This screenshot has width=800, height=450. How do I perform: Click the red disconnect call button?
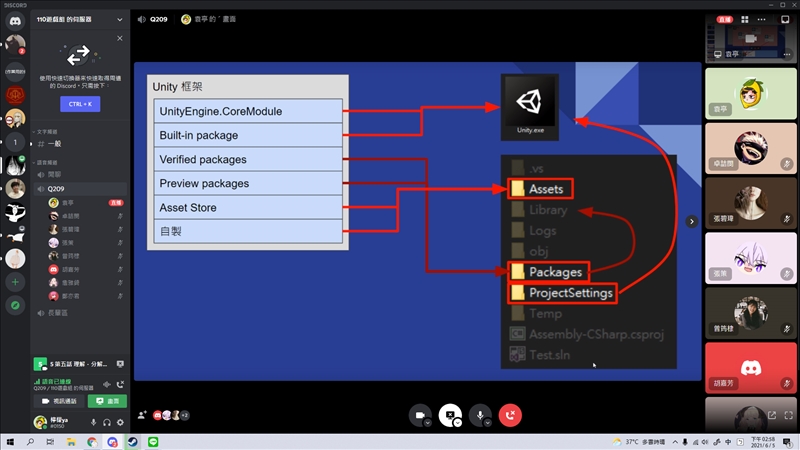coord(512,414)
